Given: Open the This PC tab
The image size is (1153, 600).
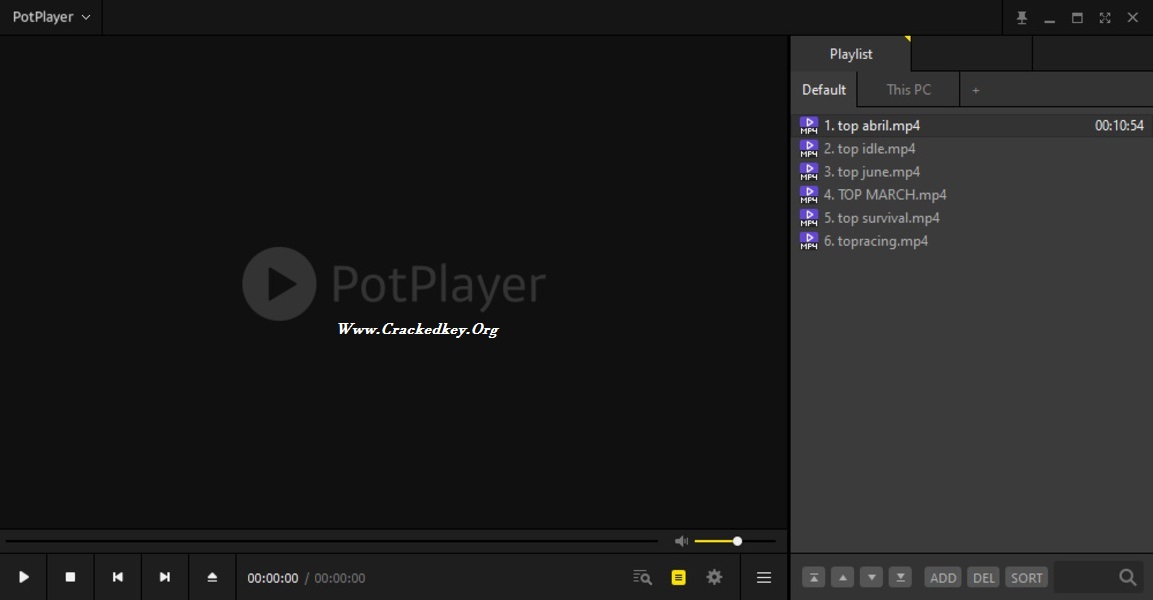Looking at the screenshot, I should [909, 90].
